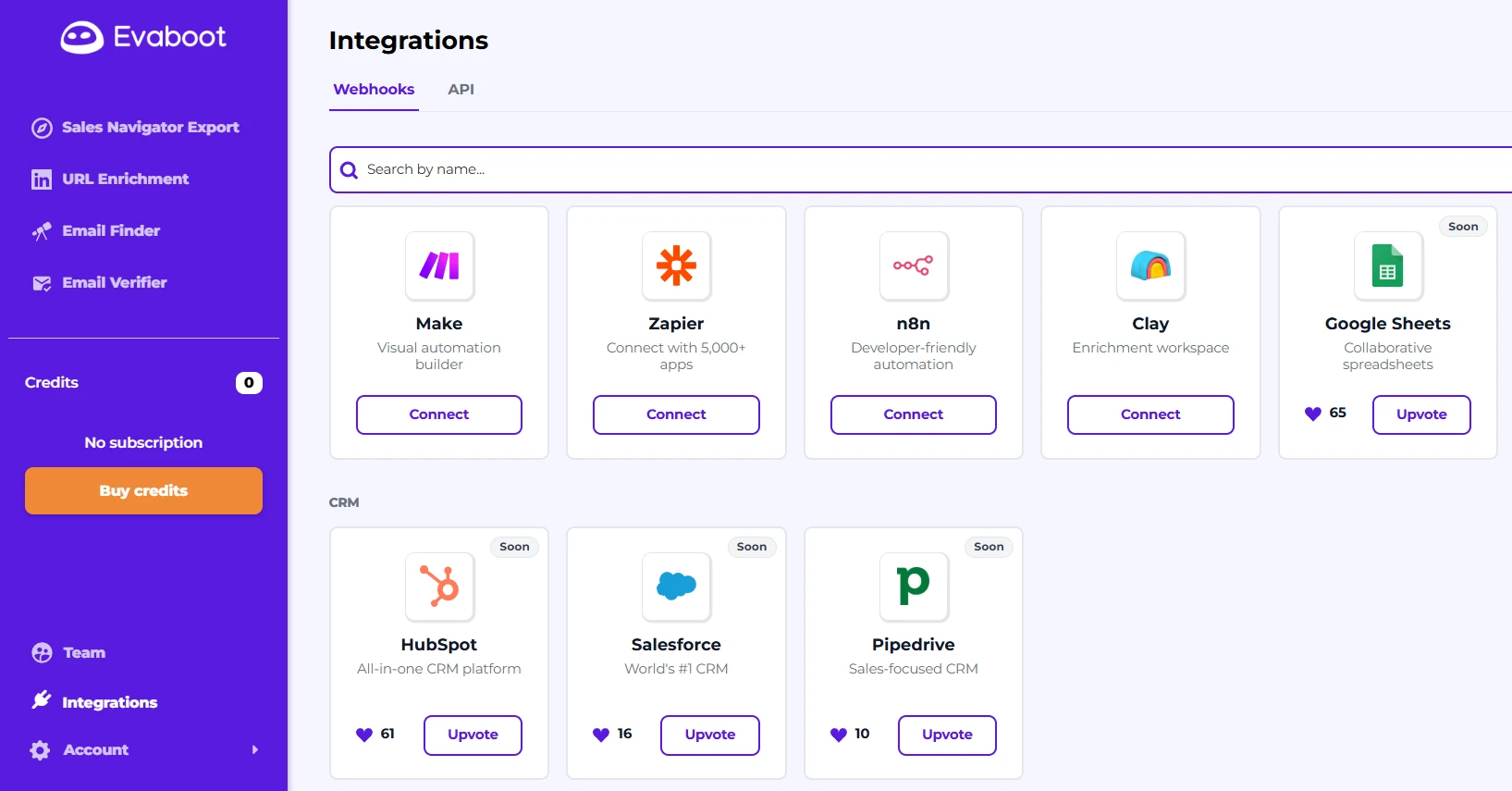Click 'Sales-focused CRM' text
Viewport: 1512px width, 791px height.
914,669
